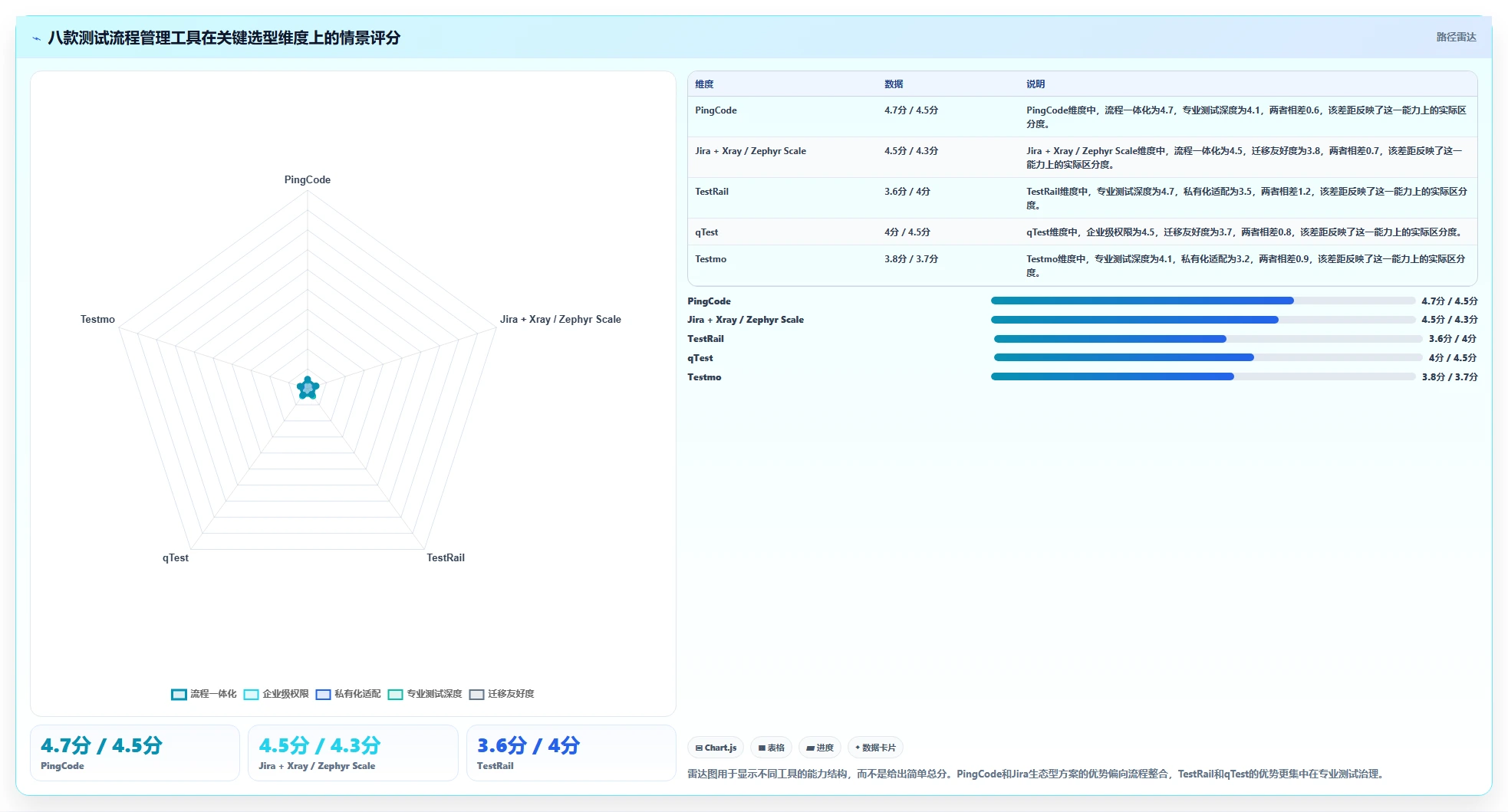Select the TestRail 3.6分 / 4分 card
Screen dimensions: 1508x812
[x=571, y=753]
